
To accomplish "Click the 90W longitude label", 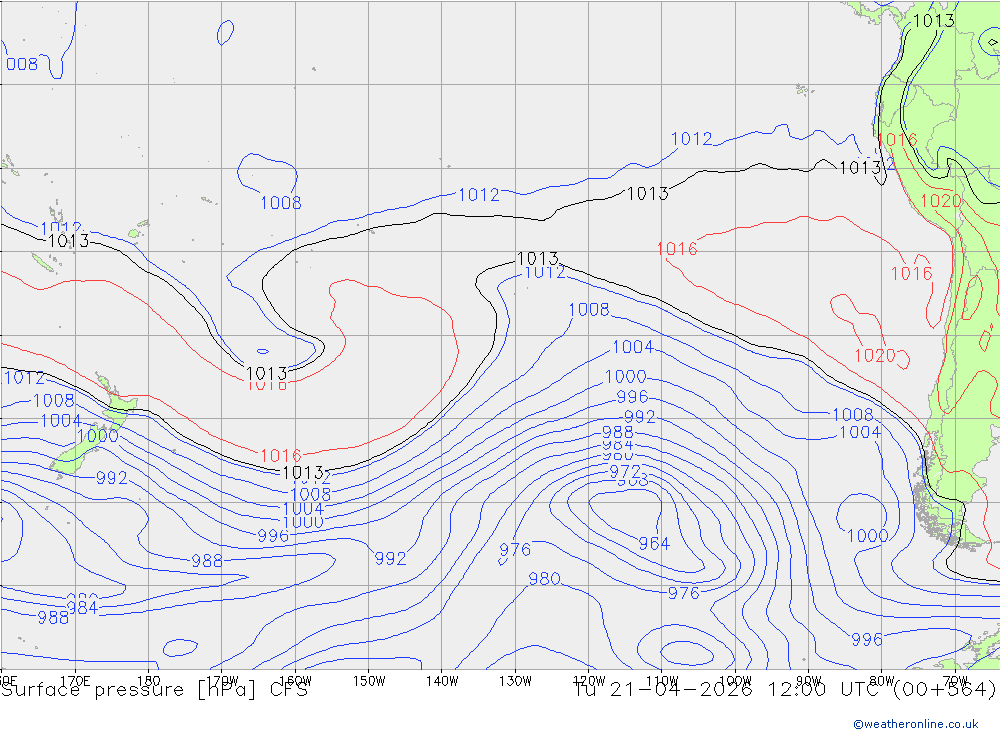I will (x=809, y=681).
